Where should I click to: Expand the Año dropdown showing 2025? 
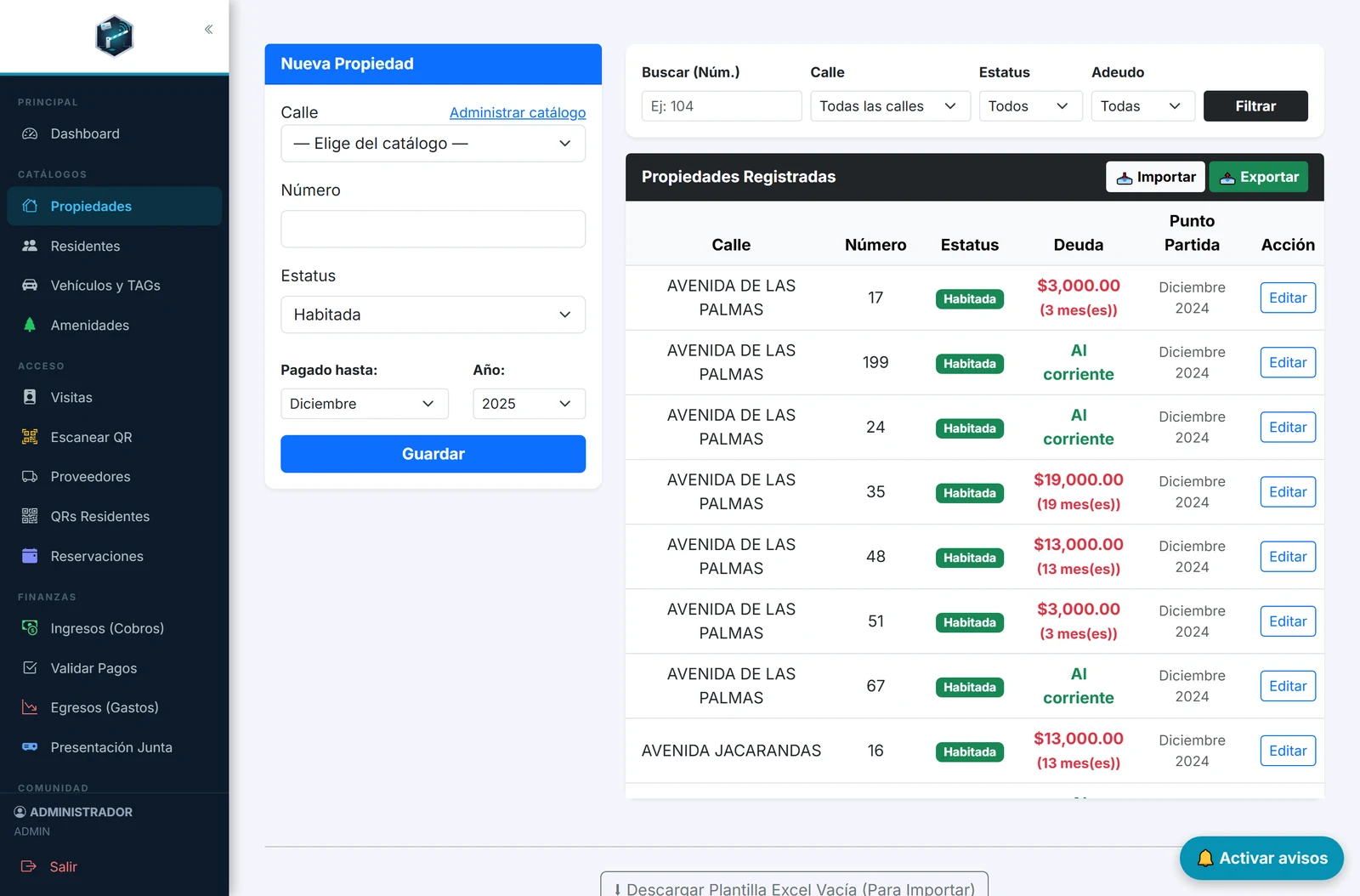(529, 404)
